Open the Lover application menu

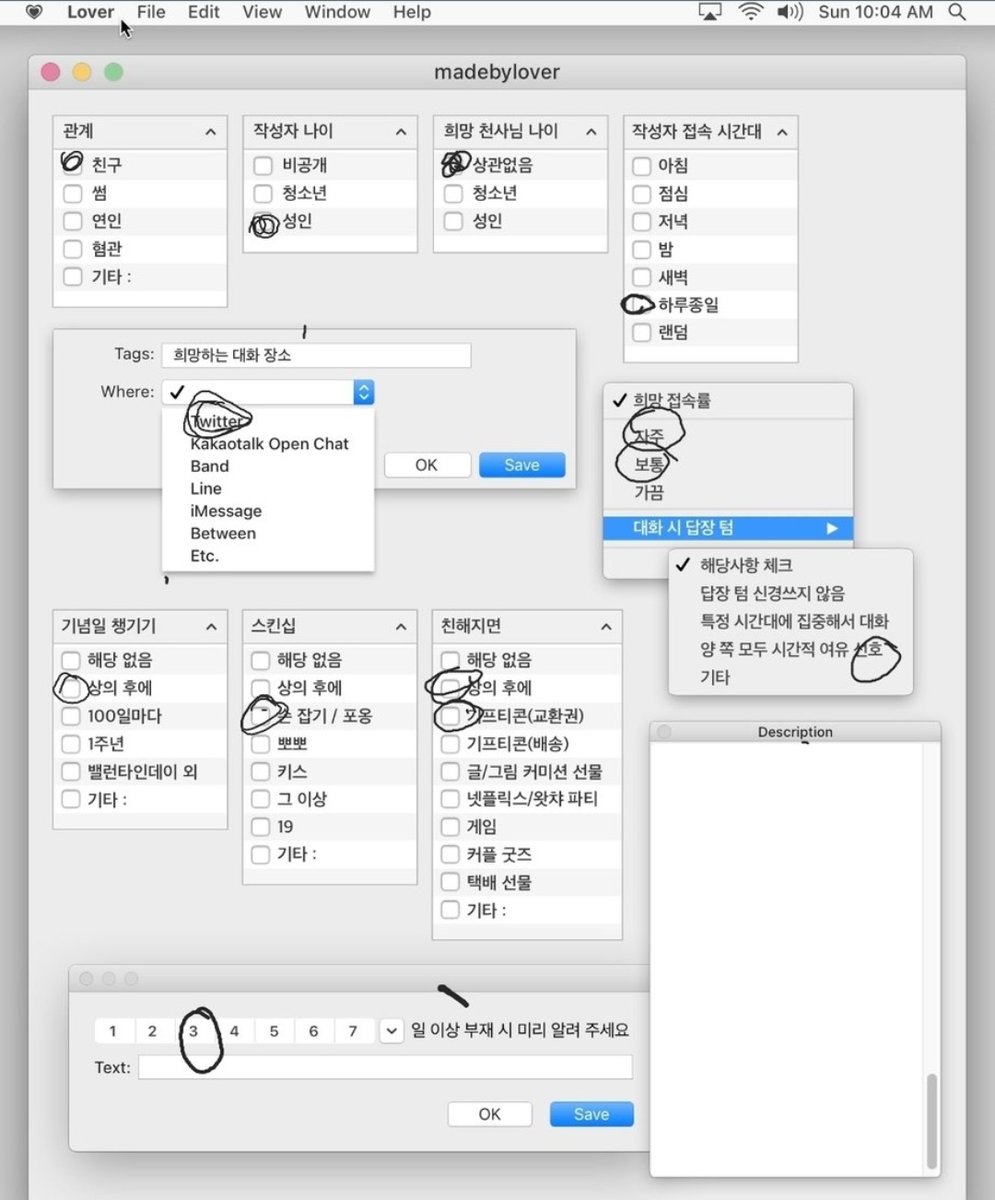click(91, 13)
